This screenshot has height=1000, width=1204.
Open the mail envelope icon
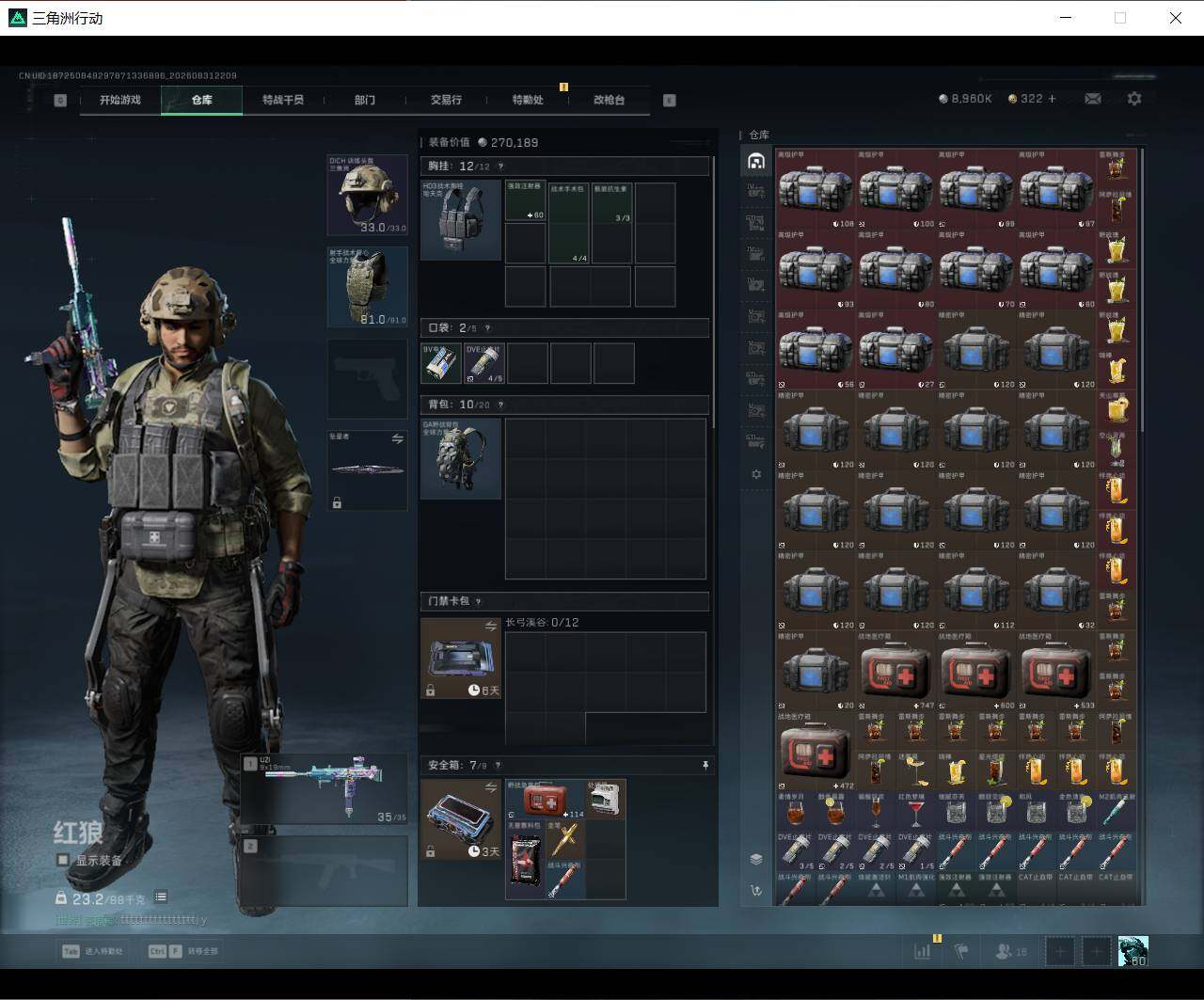pos(1093,99)
